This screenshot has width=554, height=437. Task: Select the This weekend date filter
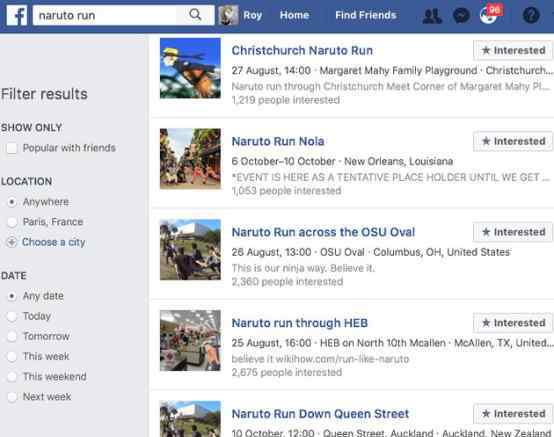(12, 377)
